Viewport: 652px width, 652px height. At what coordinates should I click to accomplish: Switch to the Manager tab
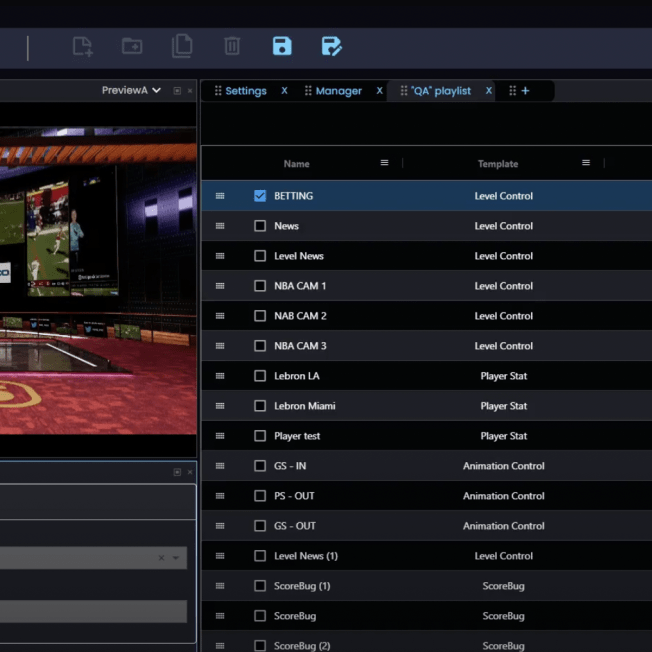(x=338, y=91)
